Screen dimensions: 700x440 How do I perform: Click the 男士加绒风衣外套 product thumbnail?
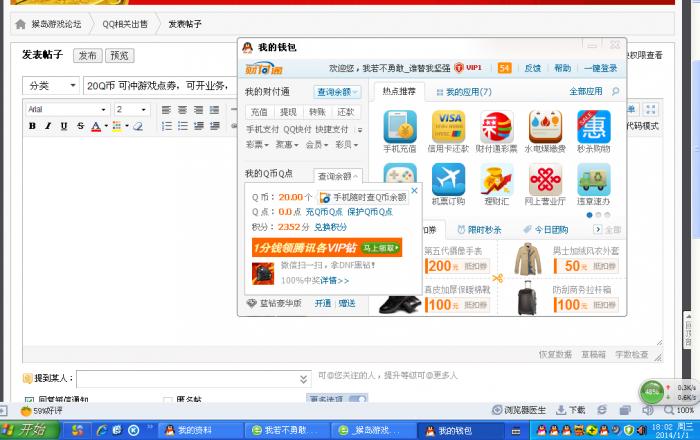[x=528, y=259]
